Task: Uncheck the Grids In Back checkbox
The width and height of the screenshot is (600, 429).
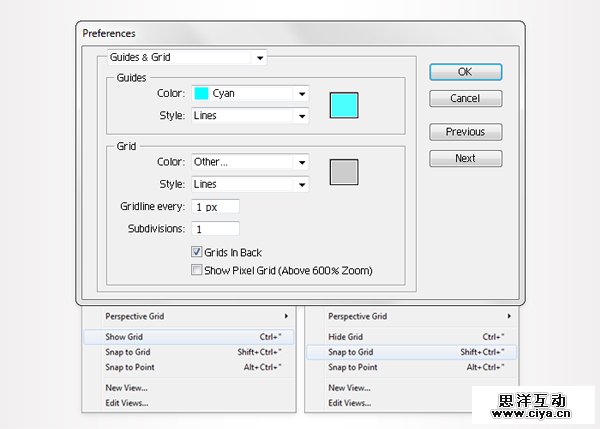Action: click(196, 253)
